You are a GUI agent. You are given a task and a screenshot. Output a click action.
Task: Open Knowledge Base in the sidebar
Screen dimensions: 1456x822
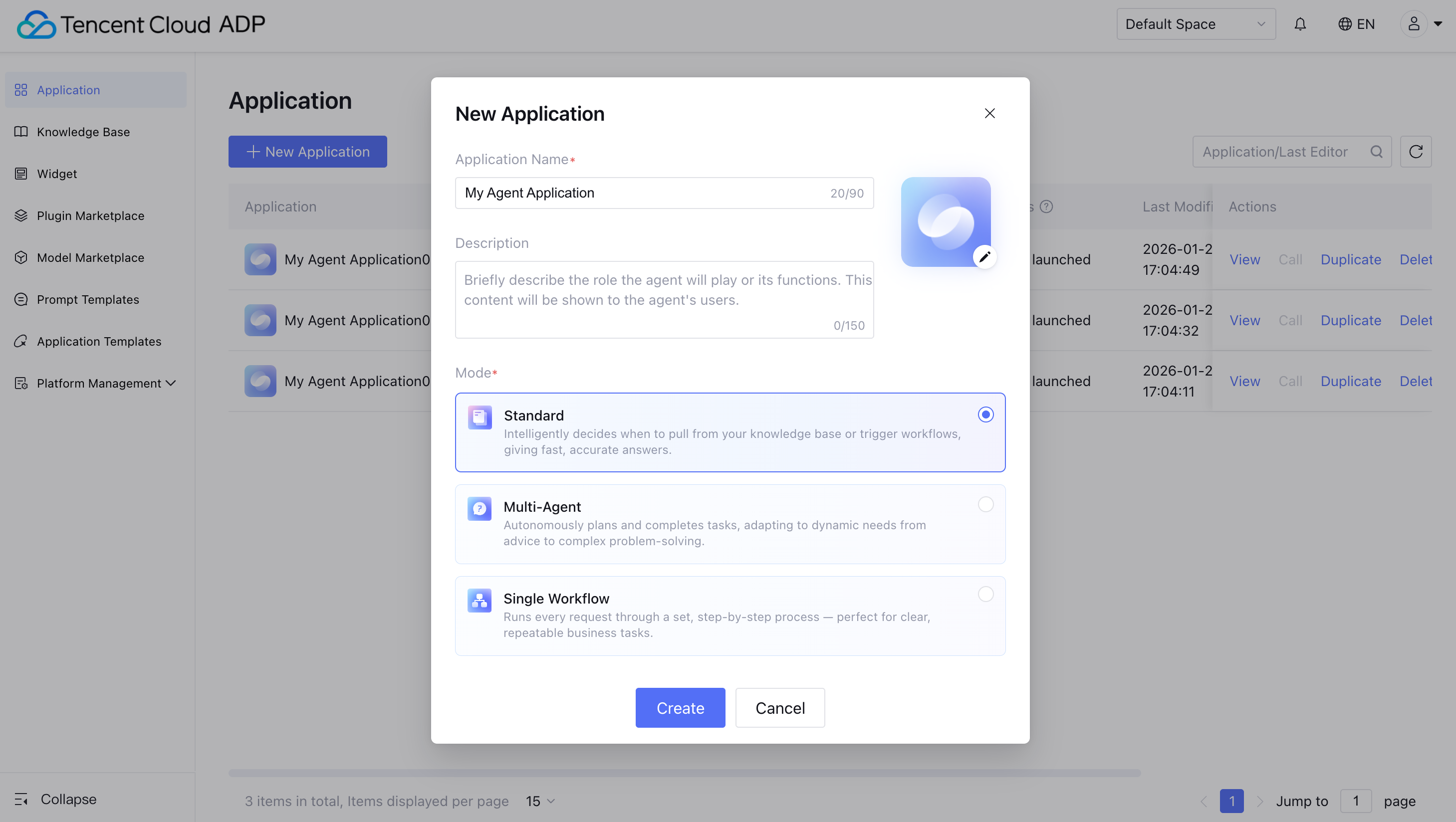tap(83, 132)
